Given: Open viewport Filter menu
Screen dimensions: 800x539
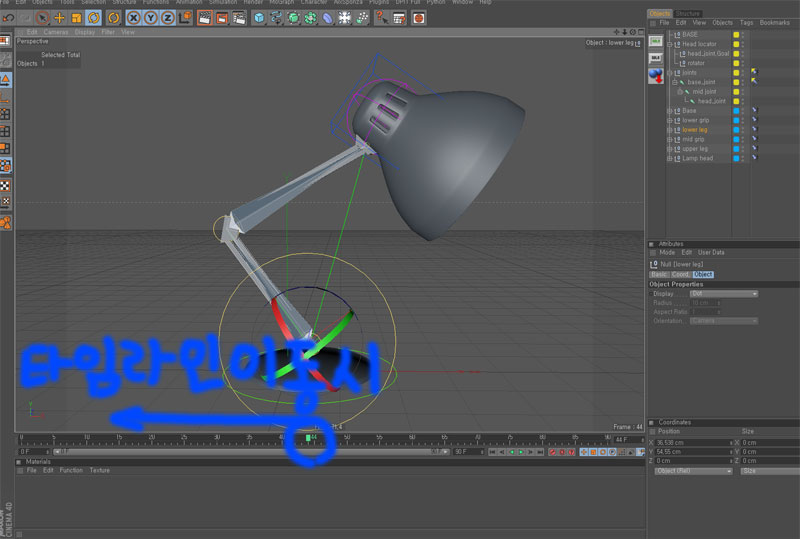Looking at the screenshot, I should coord(108,32).
